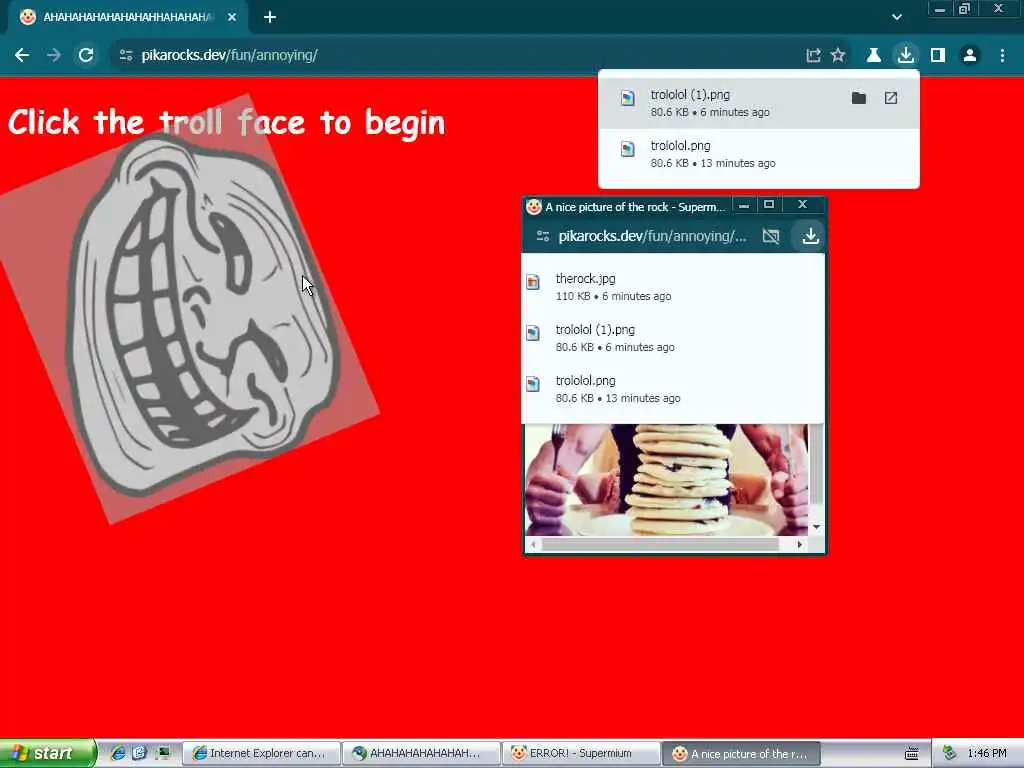Open the experiments flask icon
This screenshot has height=768, width=1024.
(x=873, y=56)
